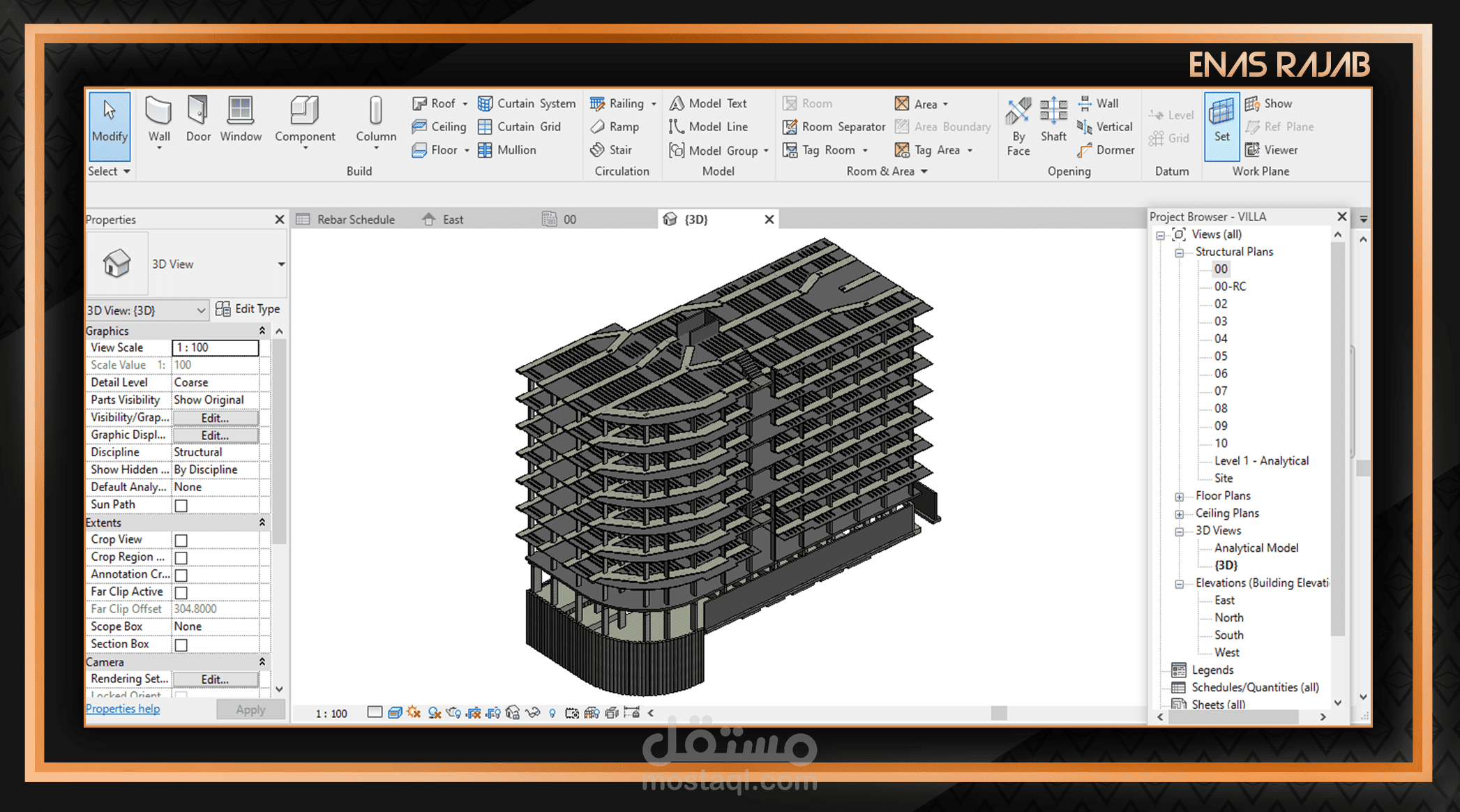This screenshot has width=1460, height=812.
Task: Open the North elevation in Project Browser
Action: pos(1228,618)
